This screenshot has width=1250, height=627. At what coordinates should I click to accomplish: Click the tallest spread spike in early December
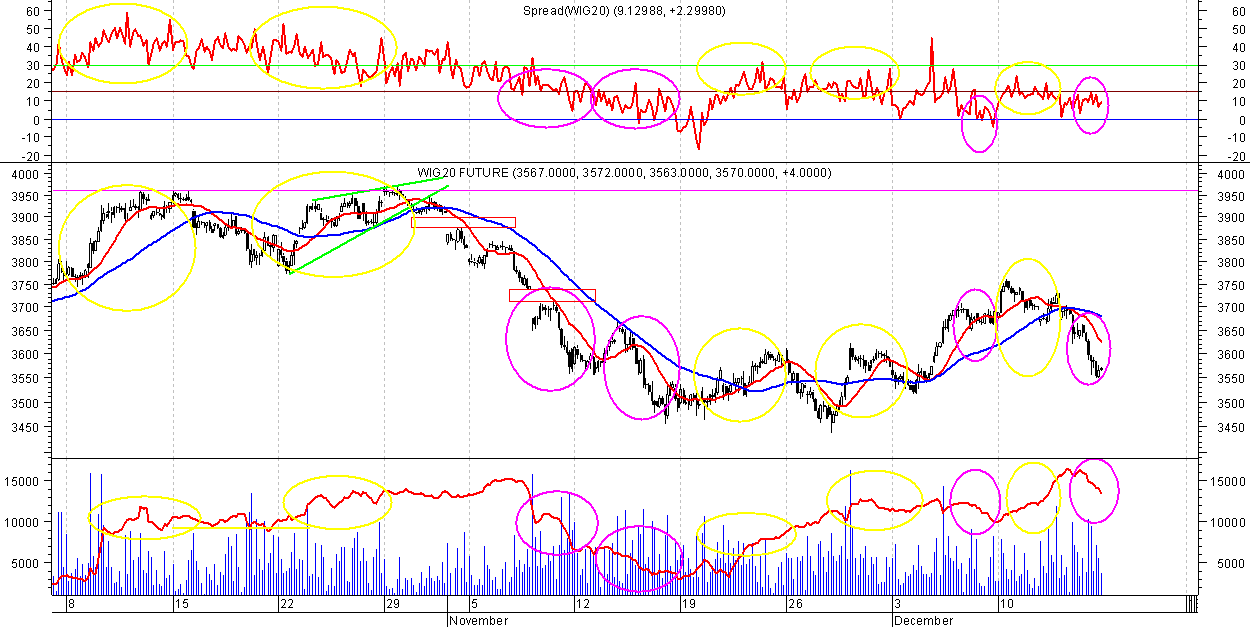pyautogui.click(x=932, y=42)
